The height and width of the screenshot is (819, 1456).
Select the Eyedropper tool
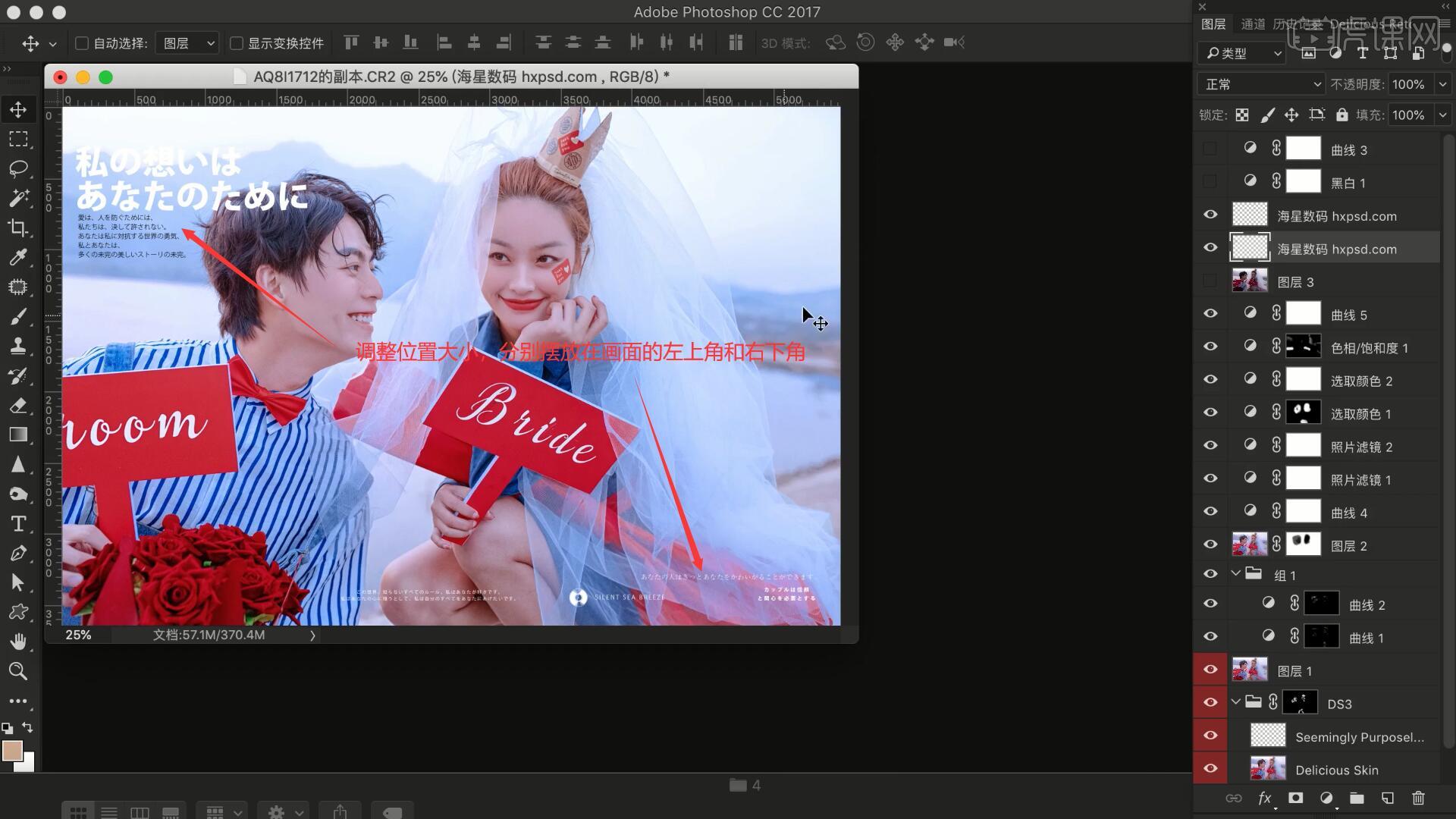coord(18,257)
